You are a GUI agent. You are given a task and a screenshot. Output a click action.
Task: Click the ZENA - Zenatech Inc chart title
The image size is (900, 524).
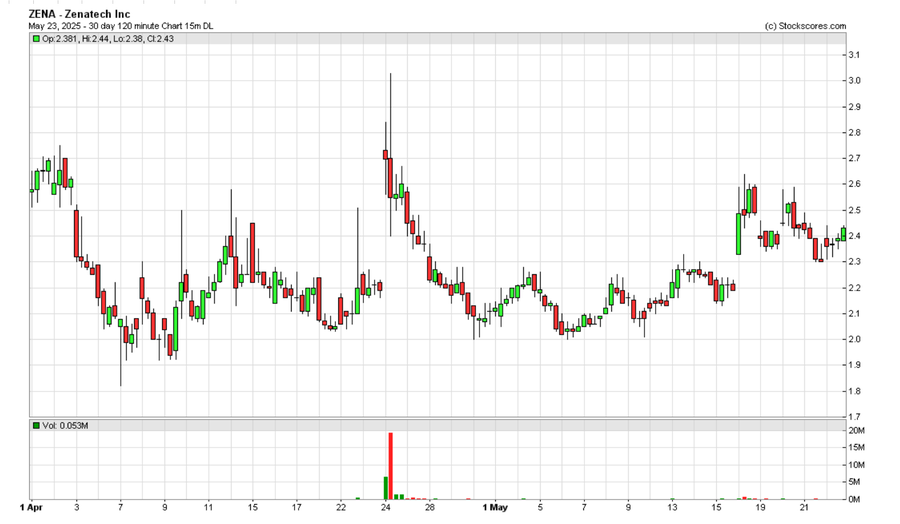79,14
